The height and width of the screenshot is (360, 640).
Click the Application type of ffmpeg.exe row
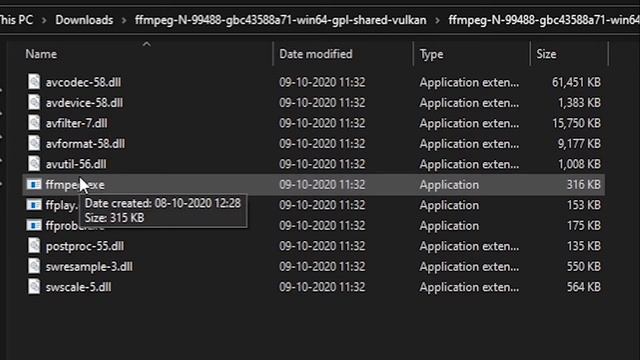(x=449, y=184)
